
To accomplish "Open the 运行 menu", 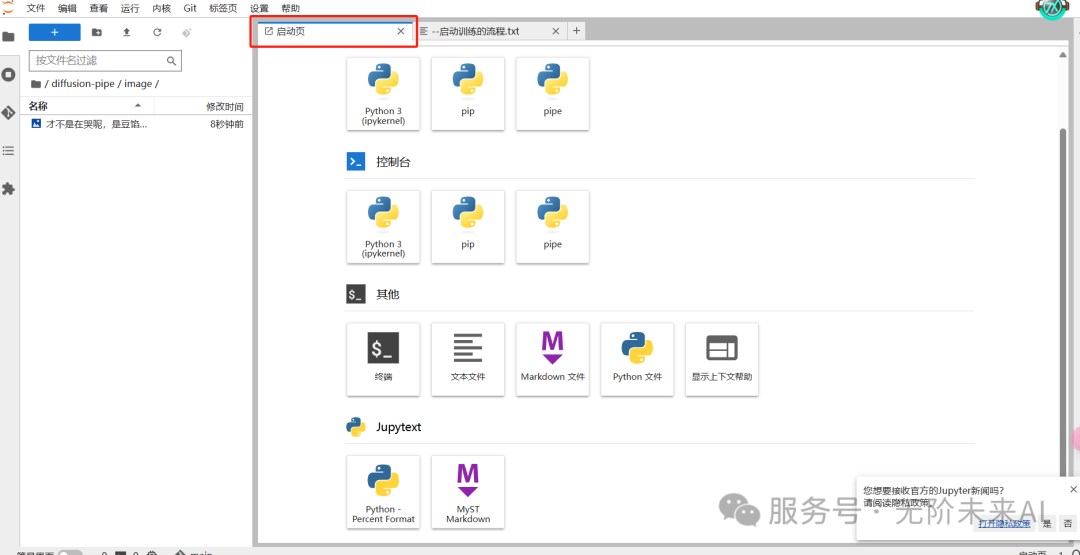I will coord(129,8).
